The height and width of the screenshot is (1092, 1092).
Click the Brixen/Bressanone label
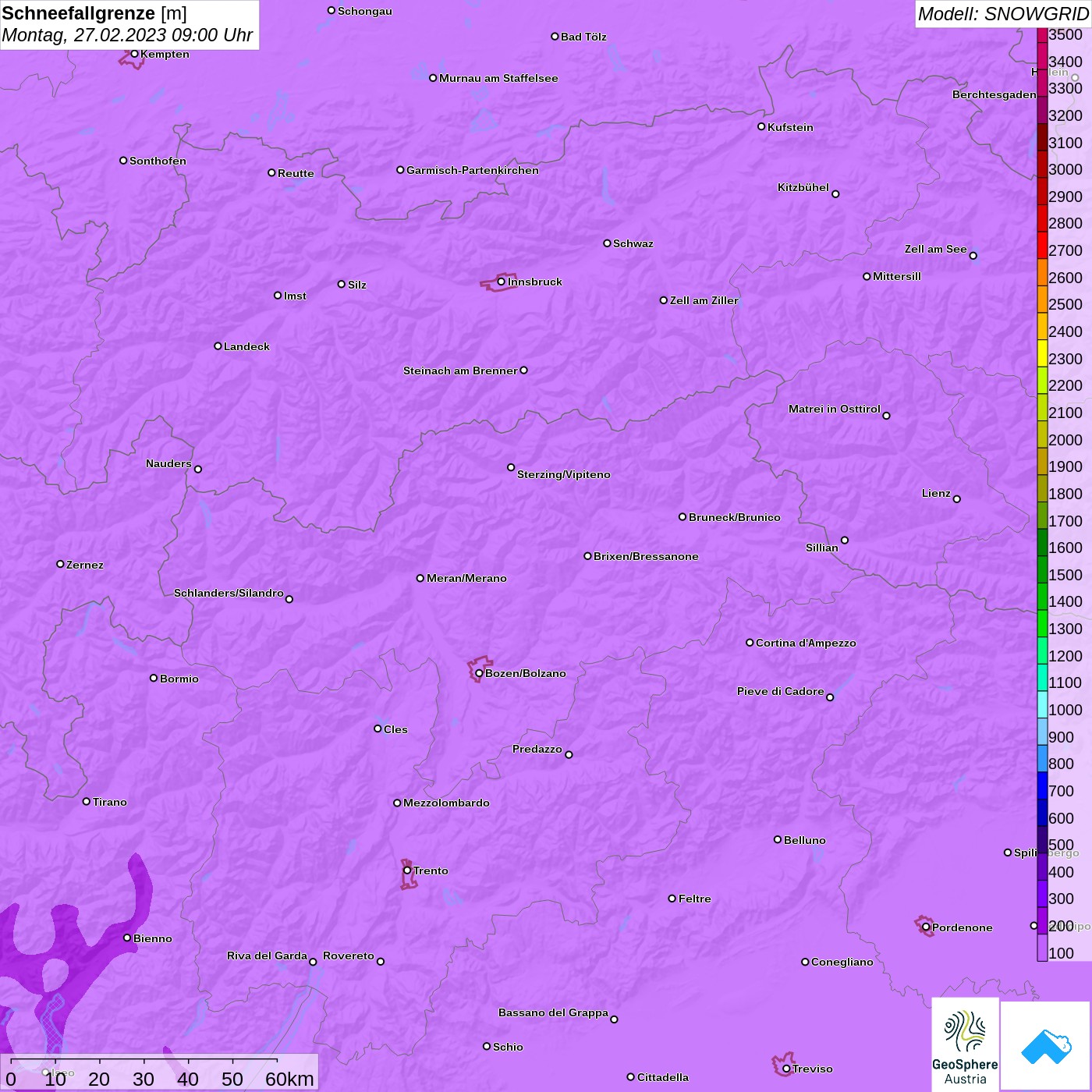[646, 556]
